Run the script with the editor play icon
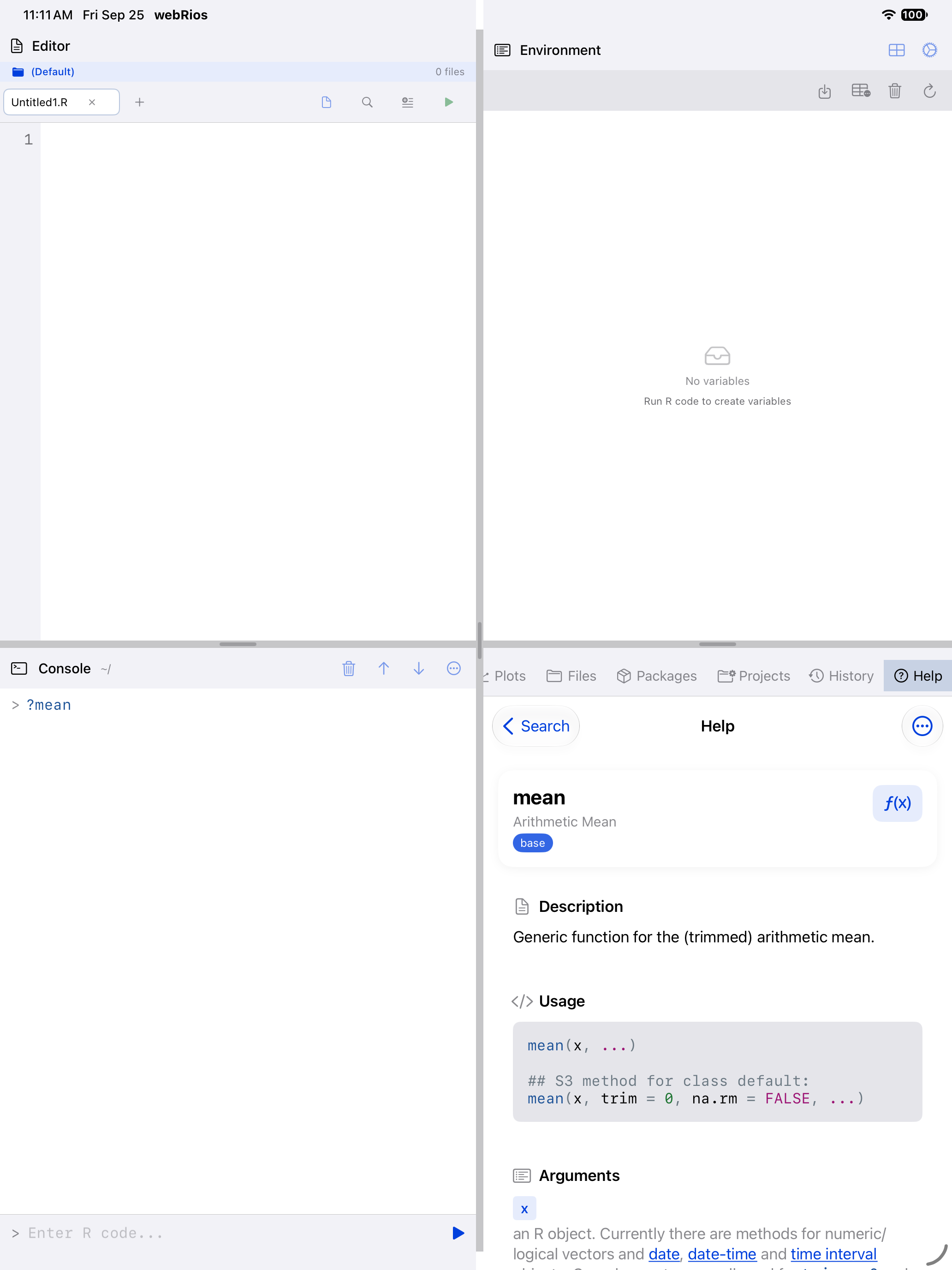Screen dimensions: 952x1270 pos(449,102)
